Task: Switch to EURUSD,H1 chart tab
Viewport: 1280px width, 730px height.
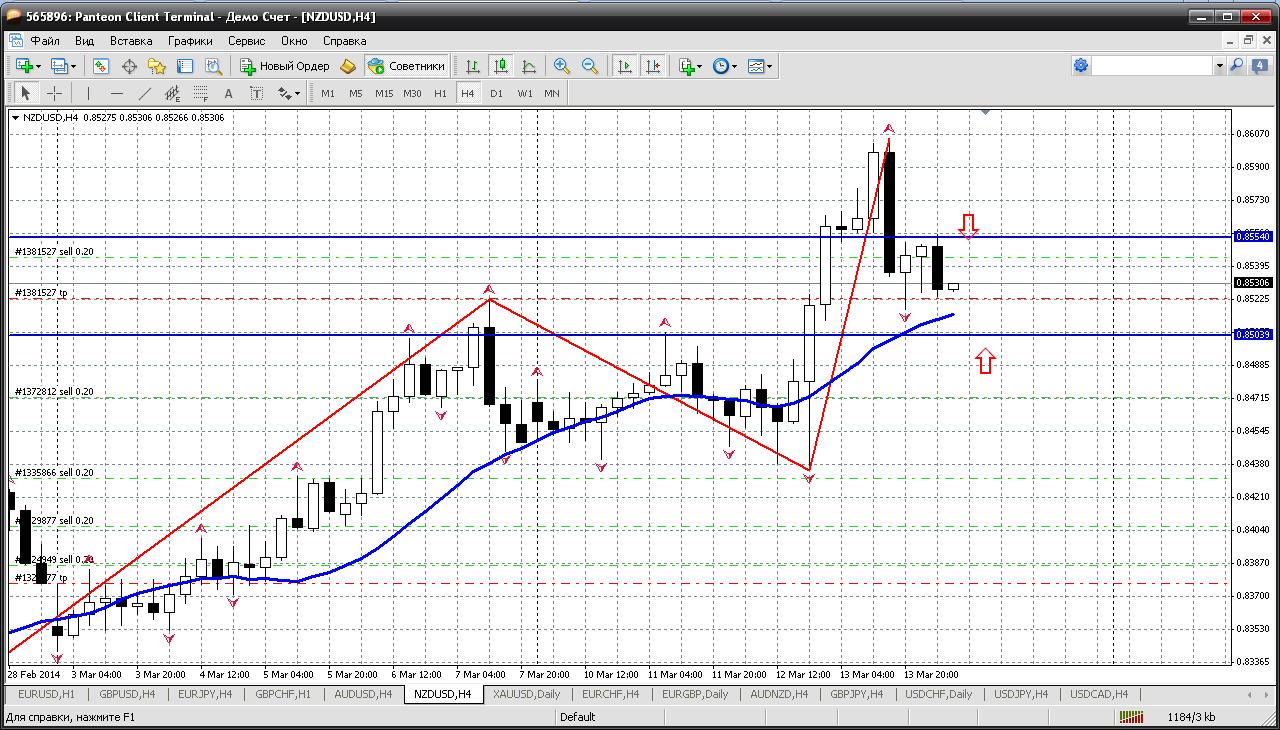Action: [47, 694]
